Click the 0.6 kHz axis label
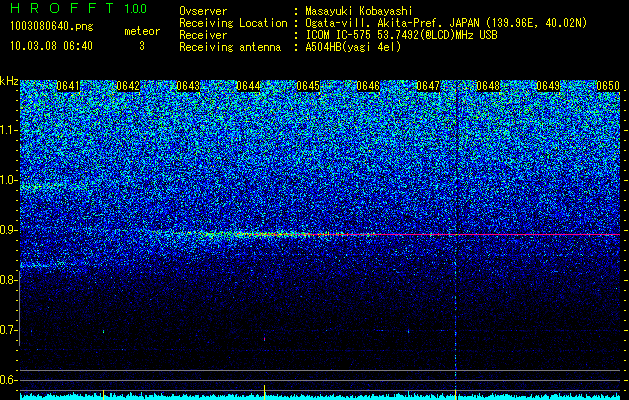The image size is (629, 400). (8, 380)
